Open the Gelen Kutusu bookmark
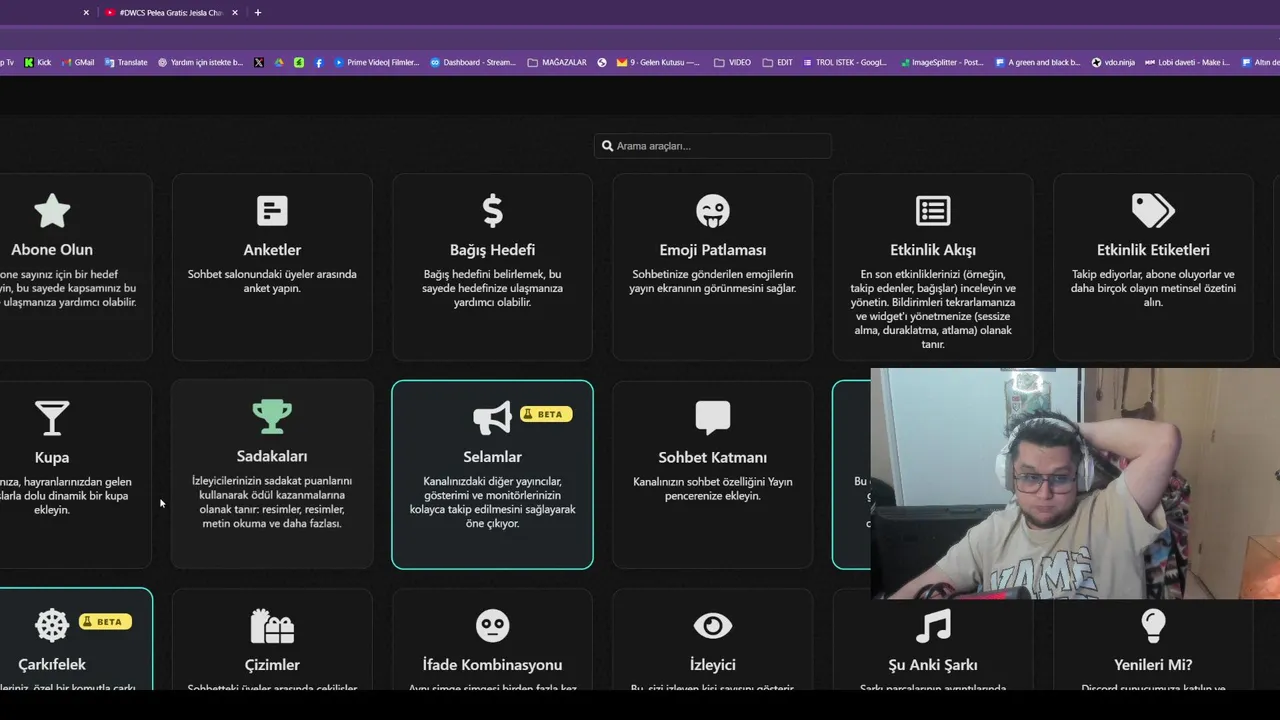 pos(658,62)
